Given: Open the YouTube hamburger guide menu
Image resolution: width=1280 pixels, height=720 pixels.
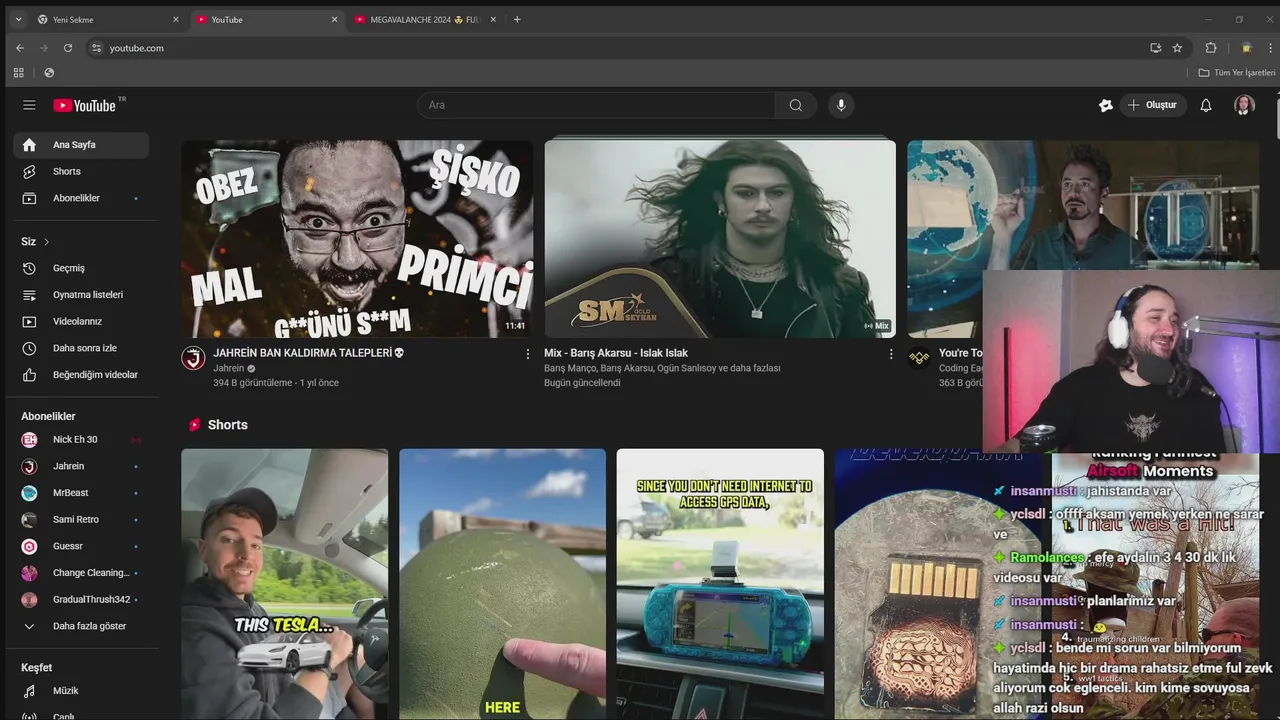Looking at the screenshot, I should [29, 105].
